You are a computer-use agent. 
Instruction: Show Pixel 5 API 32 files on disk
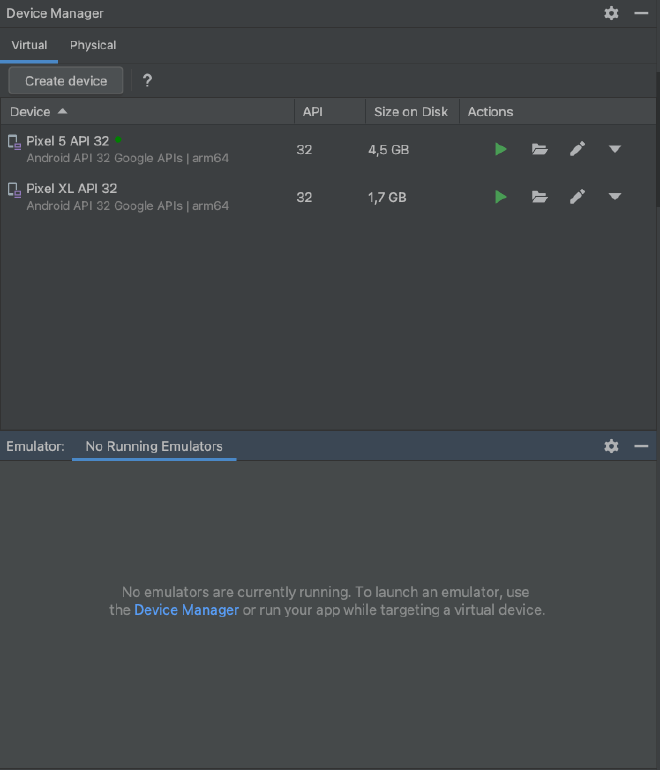(x=540, y=150)
